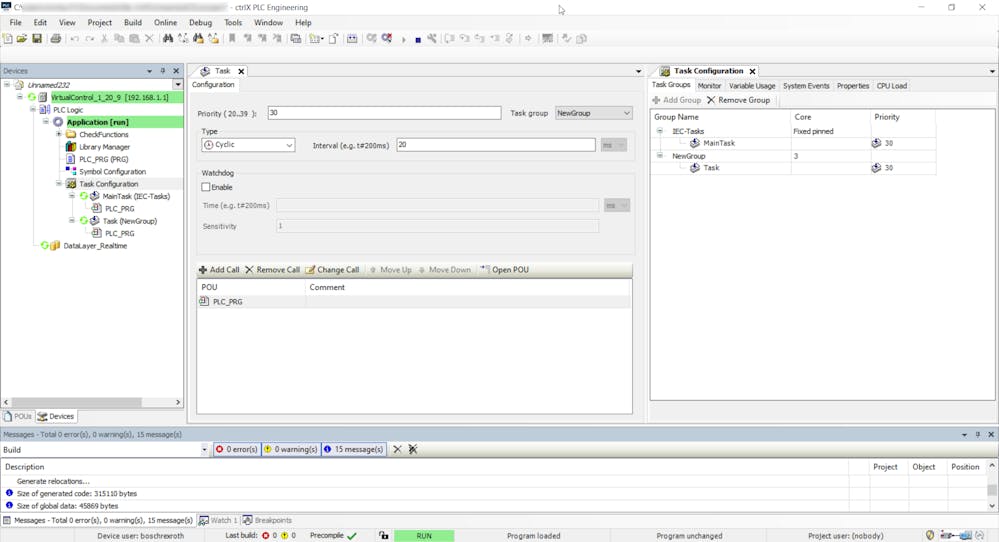Click the Add Call button
Viewport: 999px width, 542px height.
(x=219, y=270)
